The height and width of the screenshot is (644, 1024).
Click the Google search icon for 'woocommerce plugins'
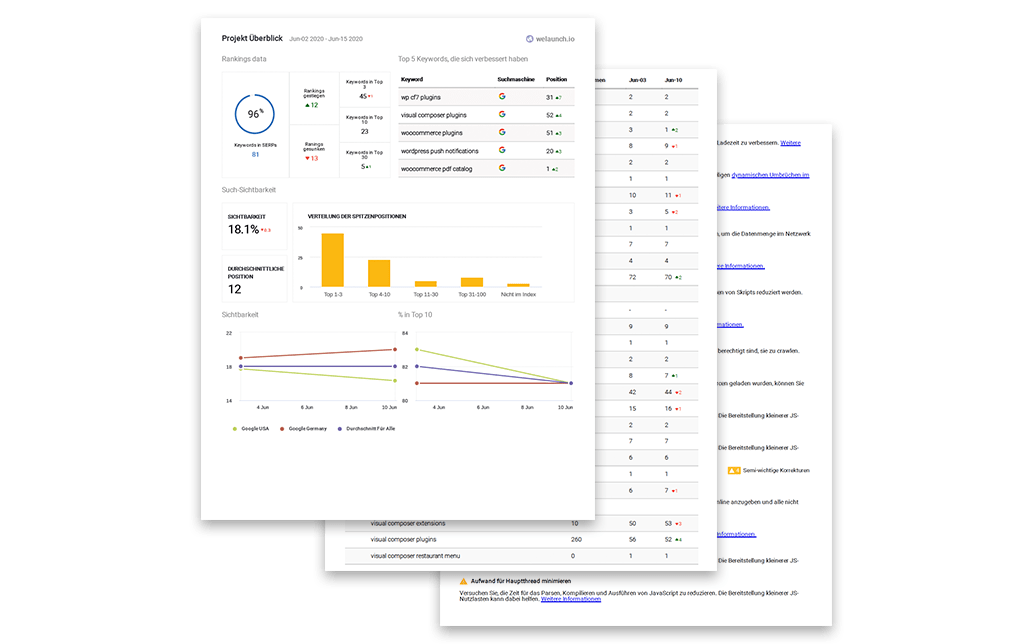[502, 132]
